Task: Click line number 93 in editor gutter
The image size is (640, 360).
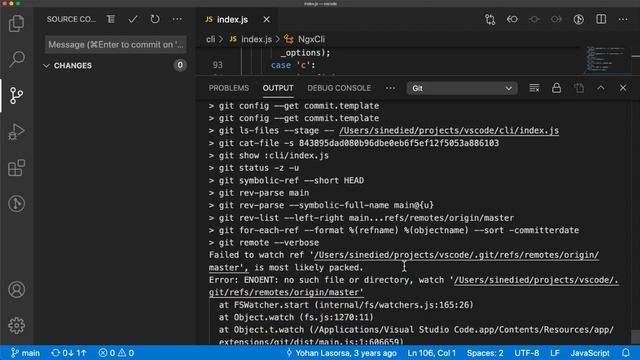Action: [x=218, y=65]
